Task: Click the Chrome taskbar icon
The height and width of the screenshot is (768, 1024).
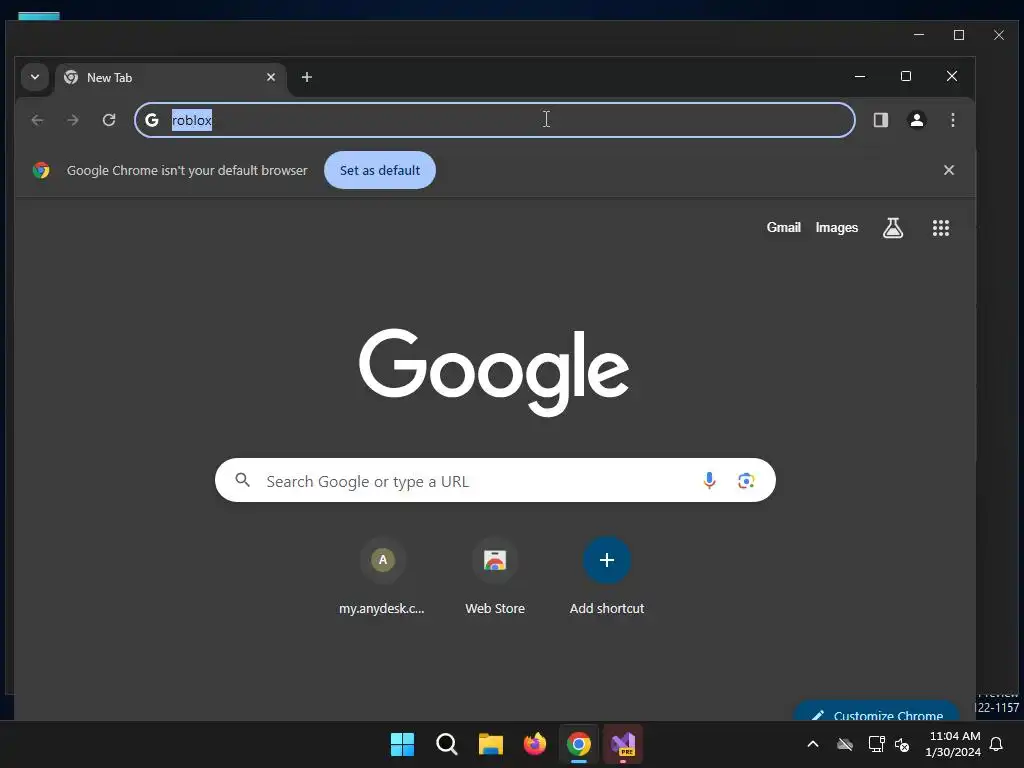Action: tap(579, 744)
